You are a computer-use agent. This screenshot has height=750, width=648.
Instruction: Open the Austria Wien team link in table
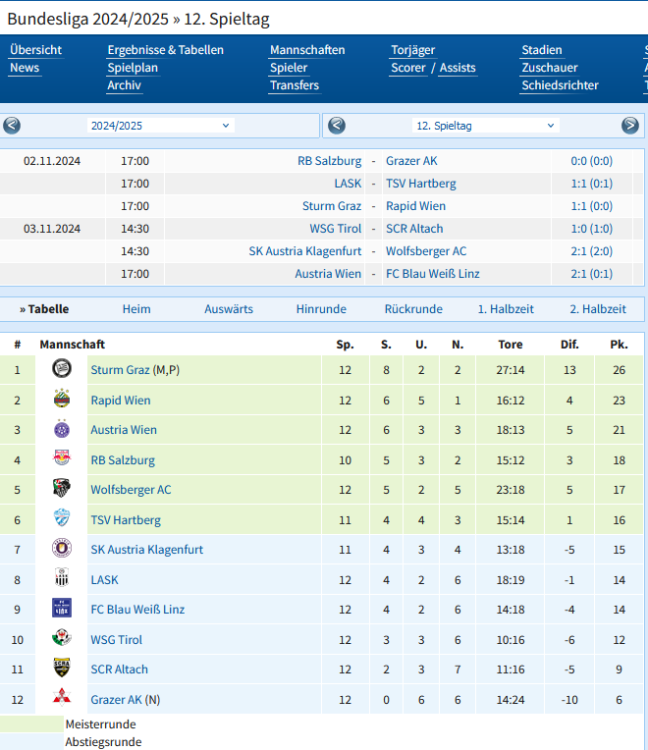[124, 430]
